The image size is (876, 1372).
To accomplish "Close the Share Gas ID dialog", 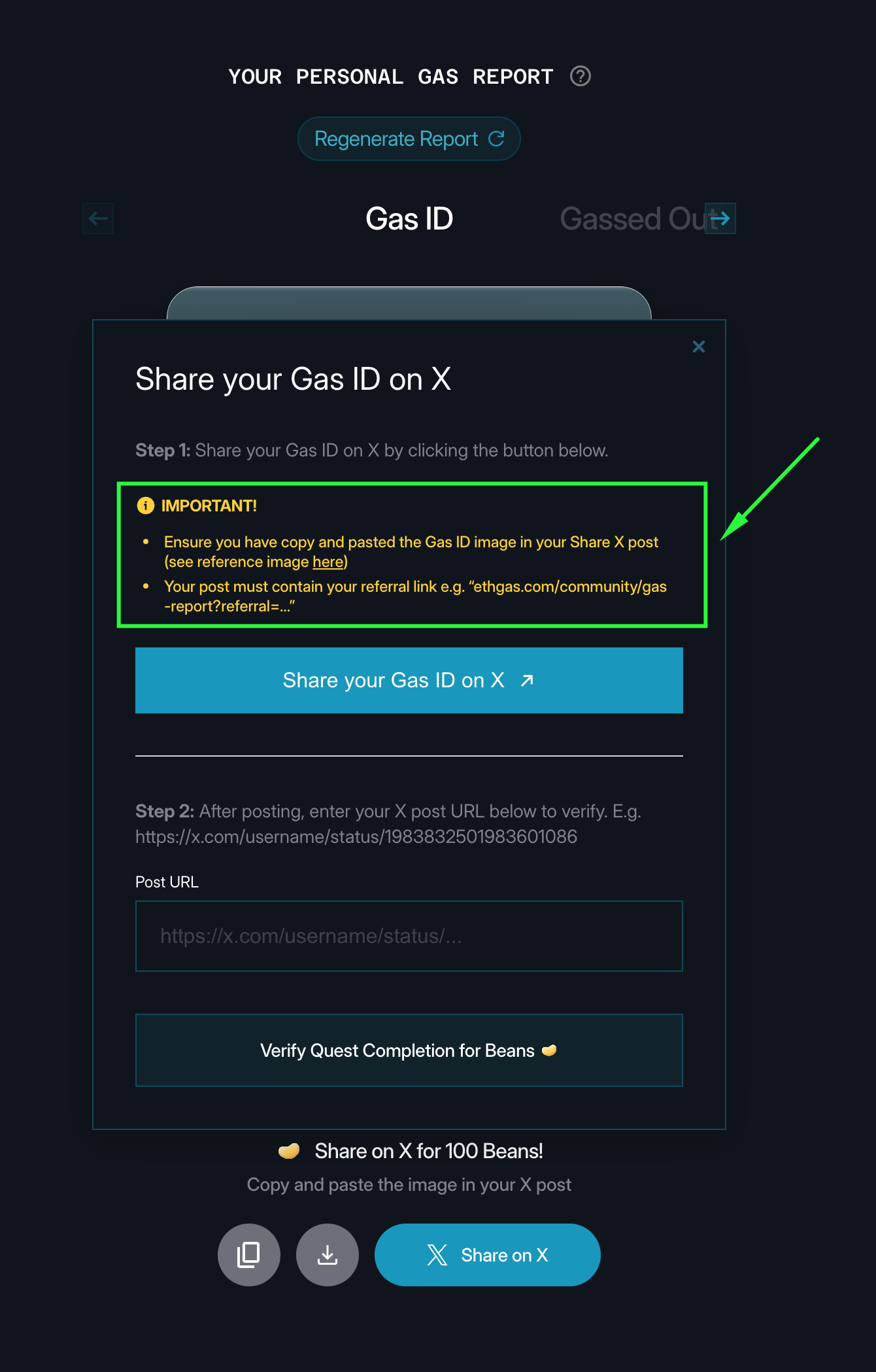I will pos(698,347).
